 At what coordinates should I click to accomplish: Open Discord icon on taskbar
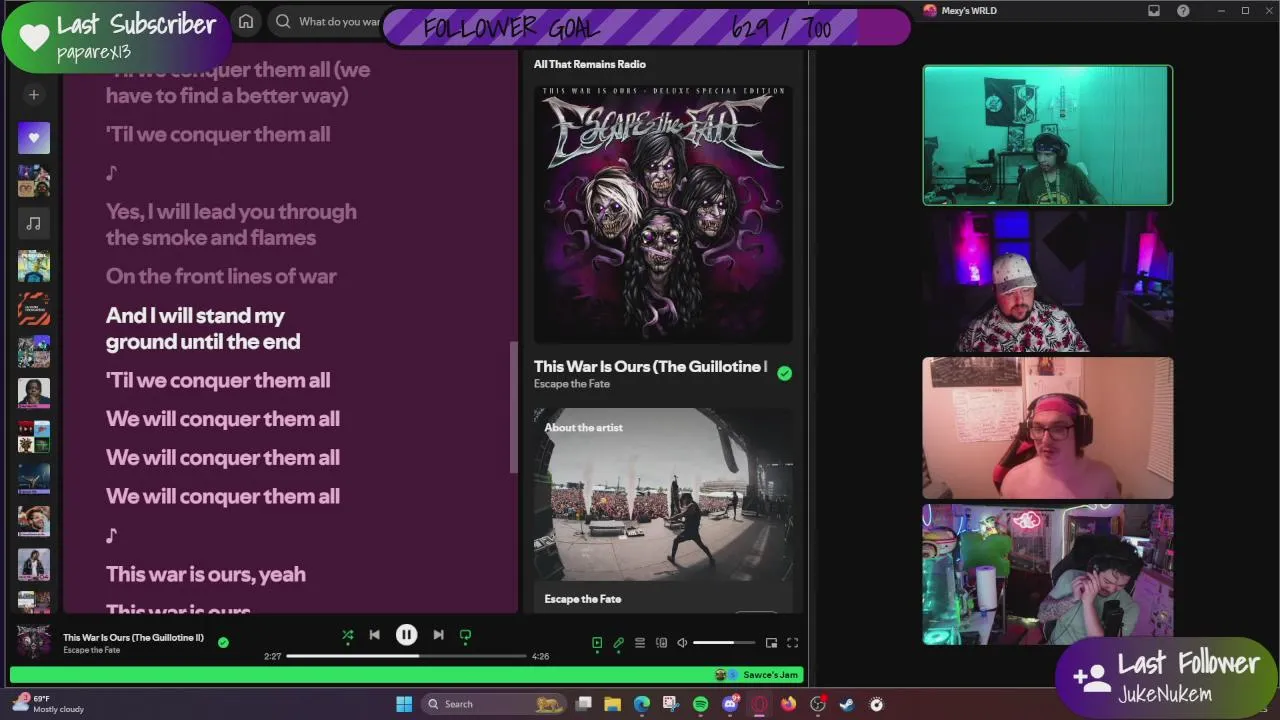tap(730, 704)
